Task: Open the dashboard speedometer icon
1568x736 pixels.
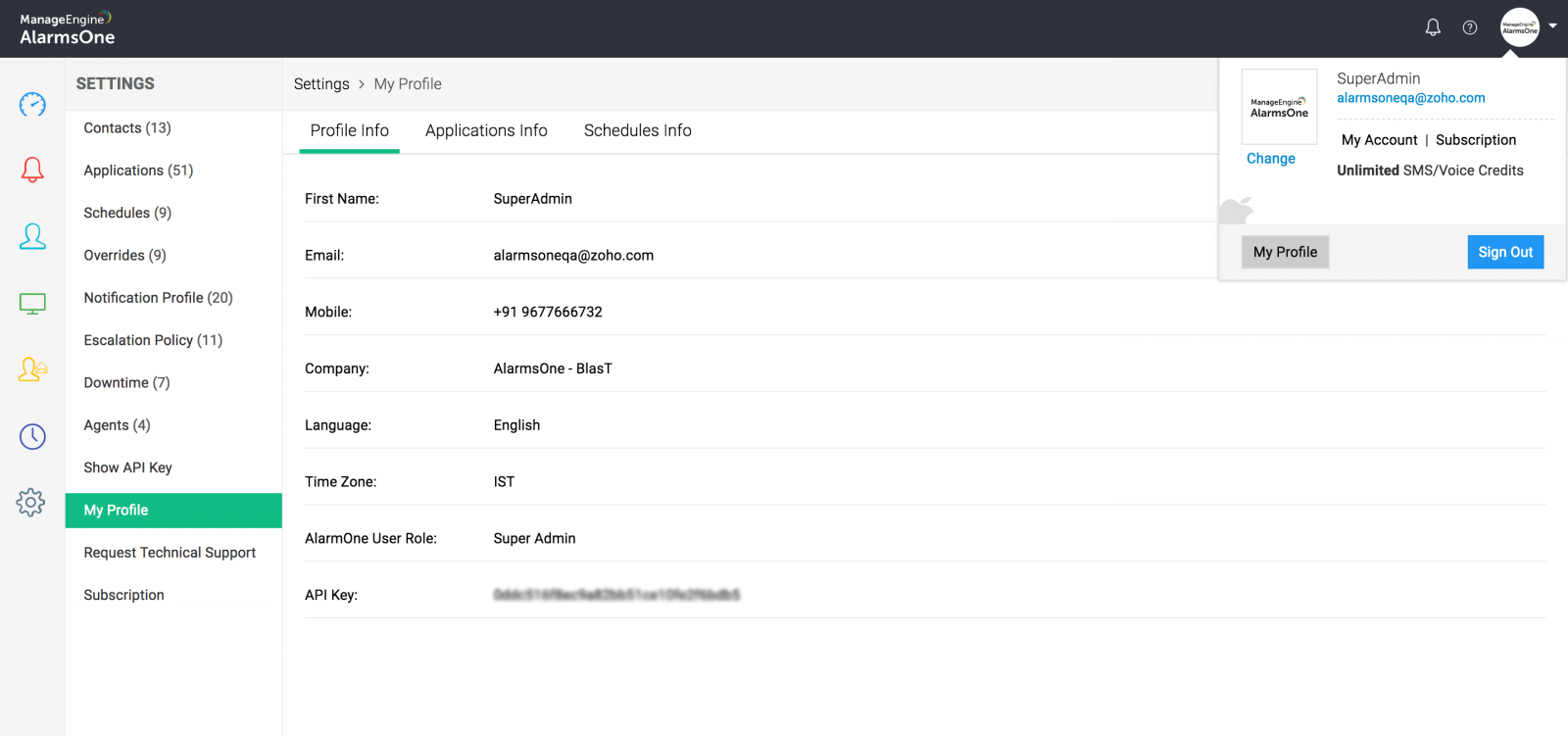Action: [32, 104]
